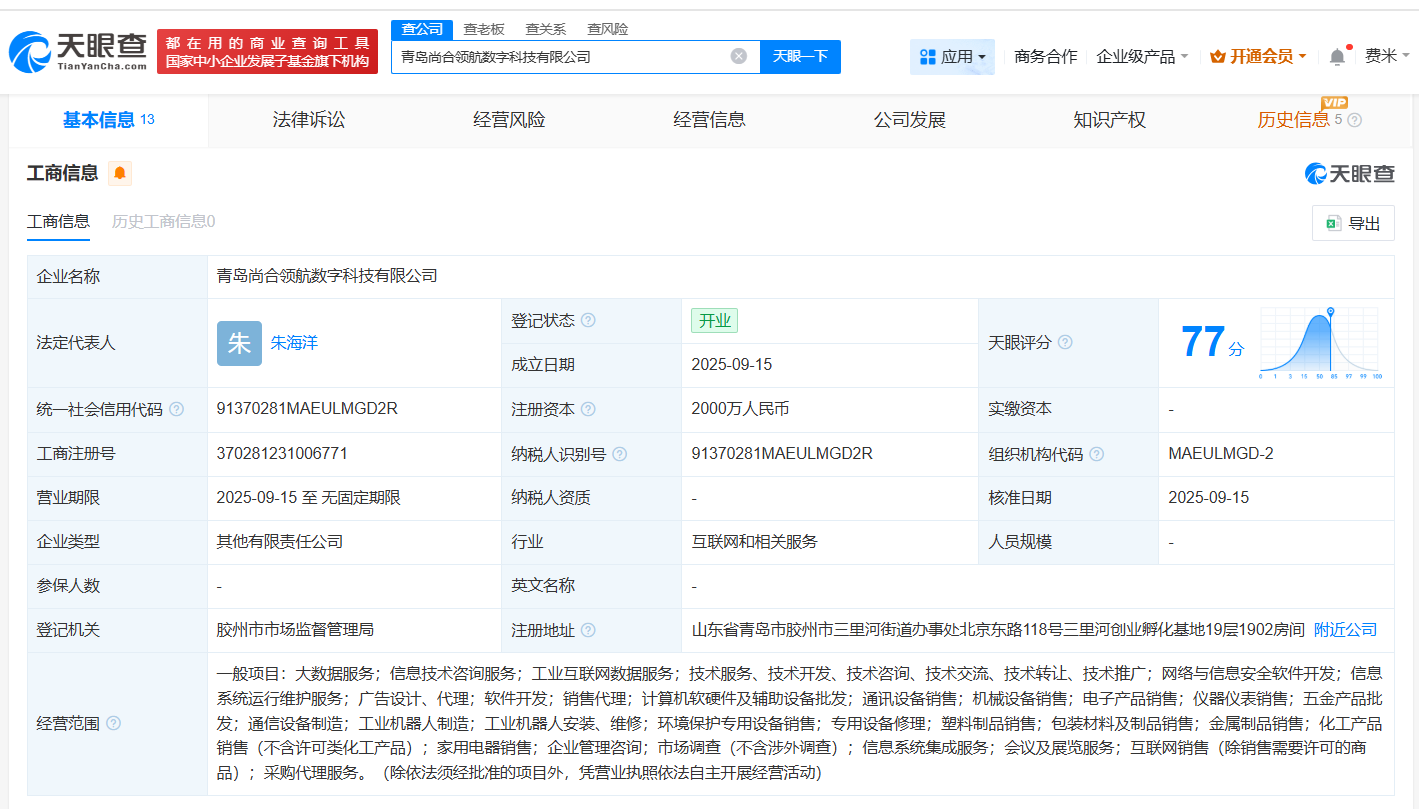Screen dimensions: 1419x809
Task: Click the 天眼一下 search button
Action: point(800,56)
